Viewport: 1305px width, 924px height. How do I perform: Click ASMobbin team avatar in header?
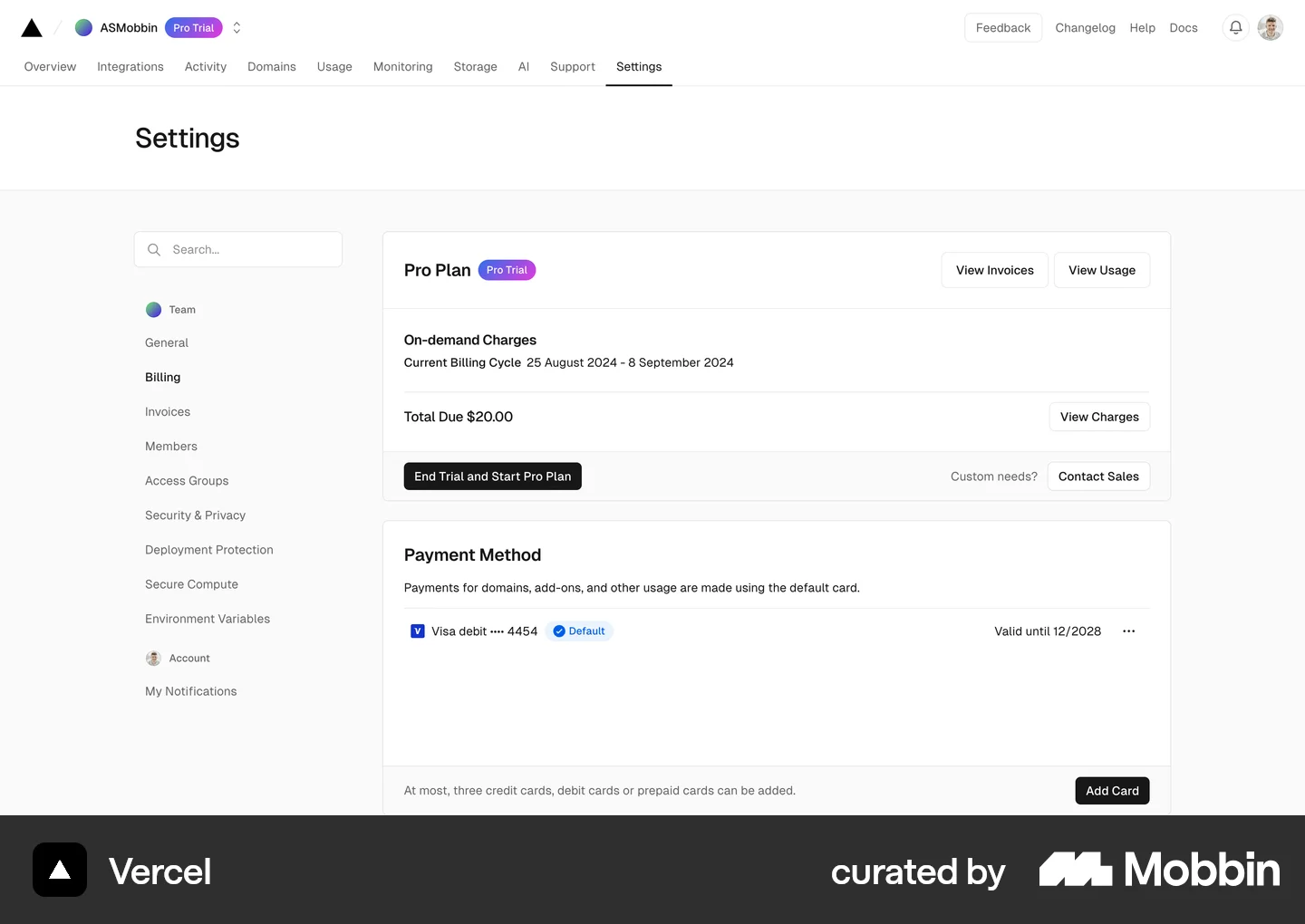click(x=83, y=28)
